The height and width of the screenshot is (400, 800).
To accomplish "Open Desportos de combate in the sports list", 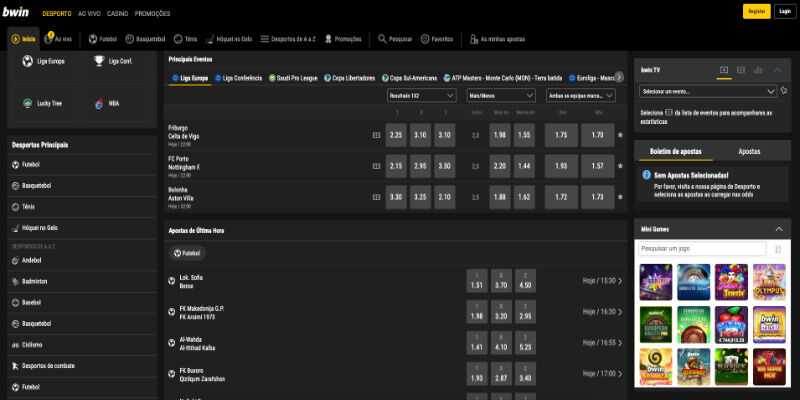I will click(x=82, y=366).
